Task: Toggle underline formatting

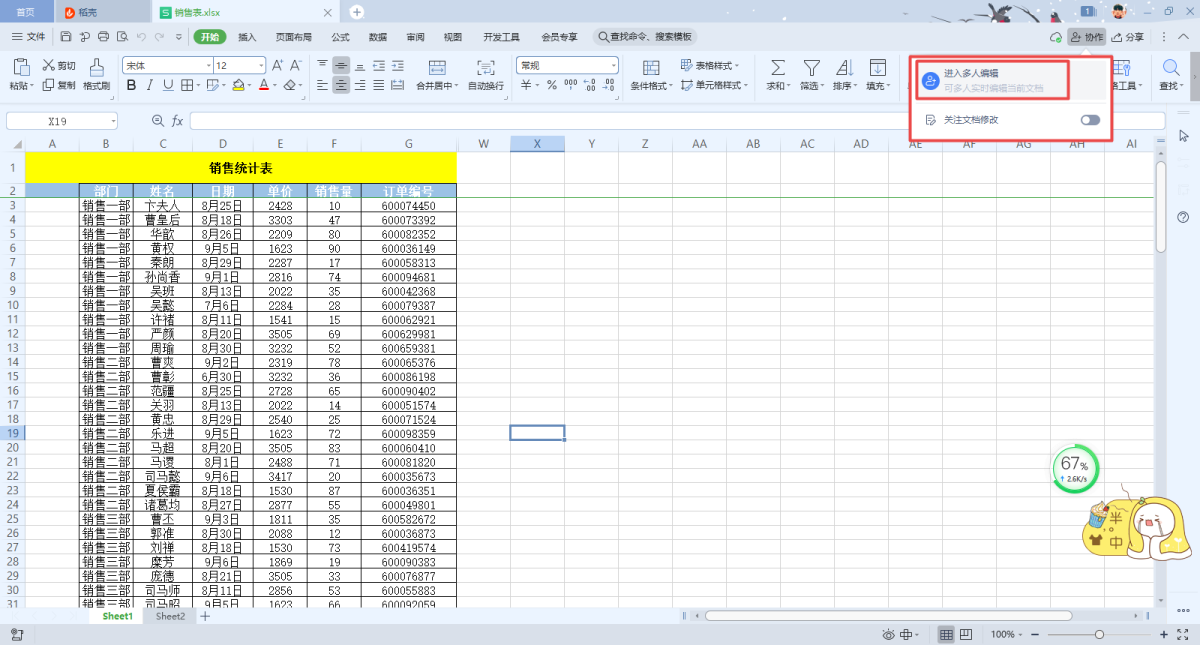Action: (x=168, y=86)
